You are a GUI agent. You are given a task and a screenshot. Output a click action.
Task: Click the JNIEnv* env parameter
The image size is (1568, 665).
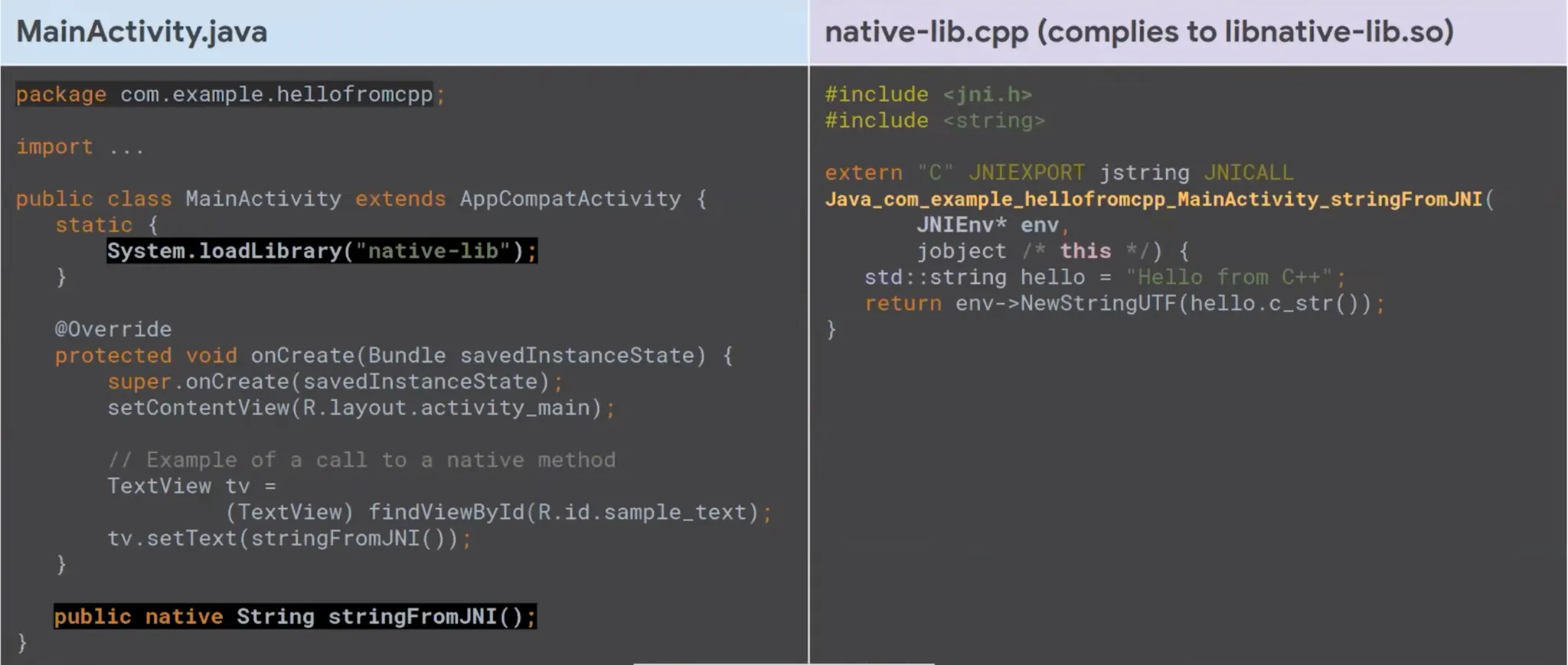988,226
